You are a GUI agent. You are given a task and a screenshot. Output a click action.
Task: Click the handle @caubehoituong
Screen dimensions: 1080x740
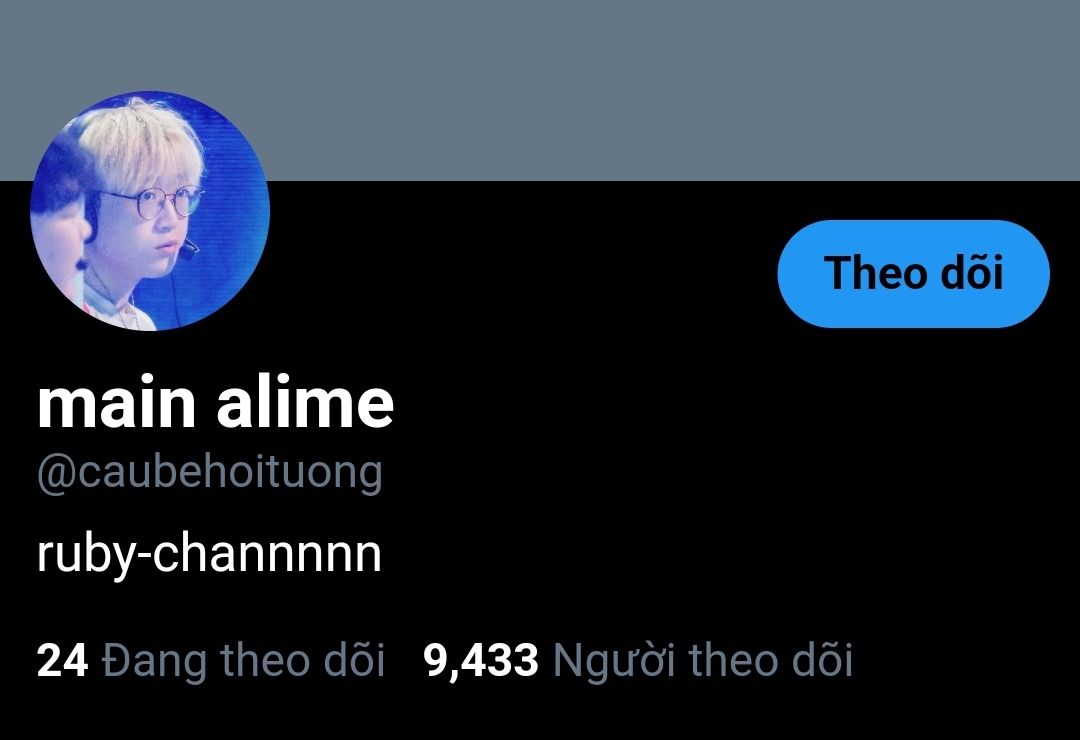[210, 474]
